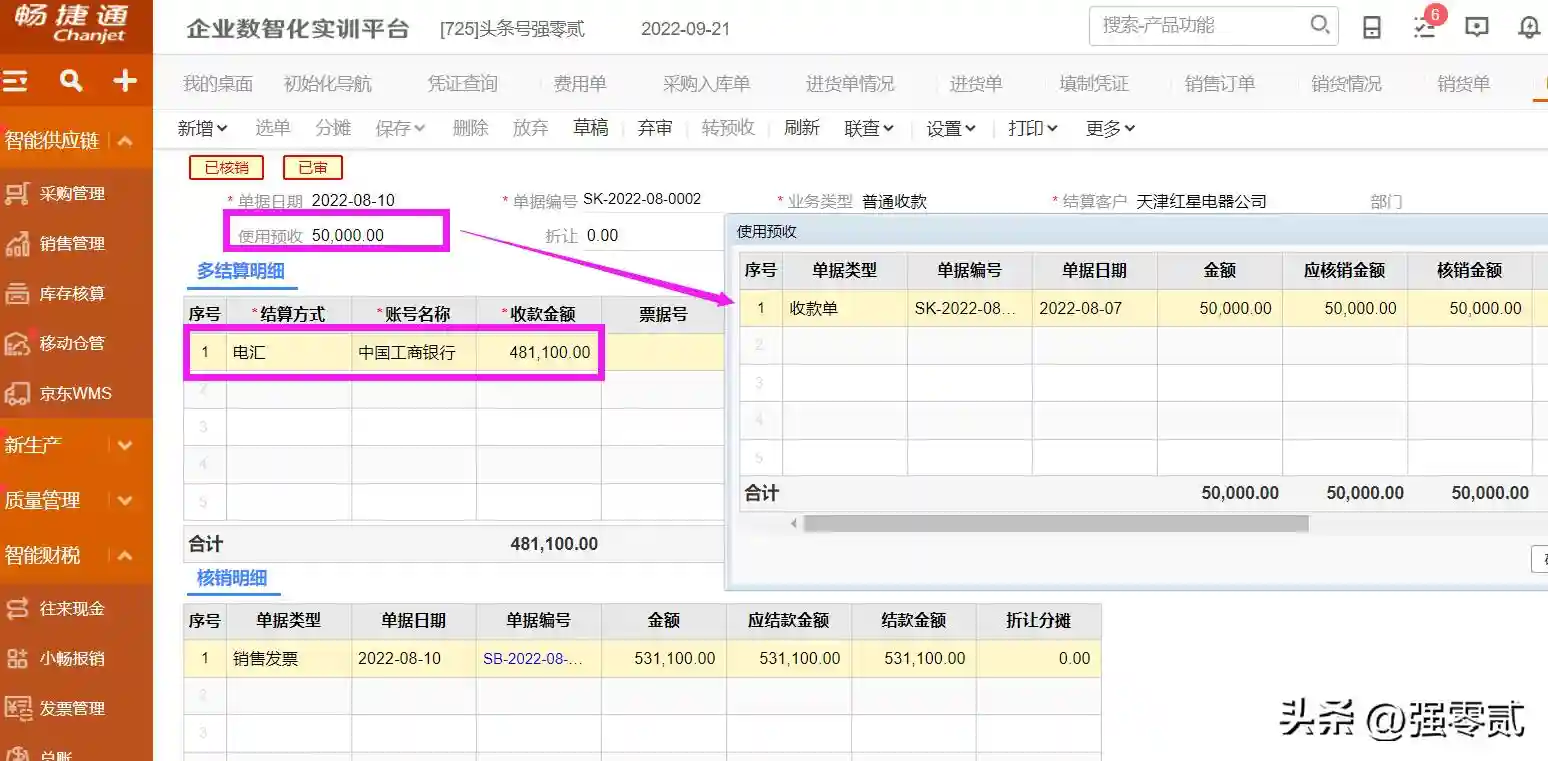Open task list icon with badge 6

(x=1425, y=28)
